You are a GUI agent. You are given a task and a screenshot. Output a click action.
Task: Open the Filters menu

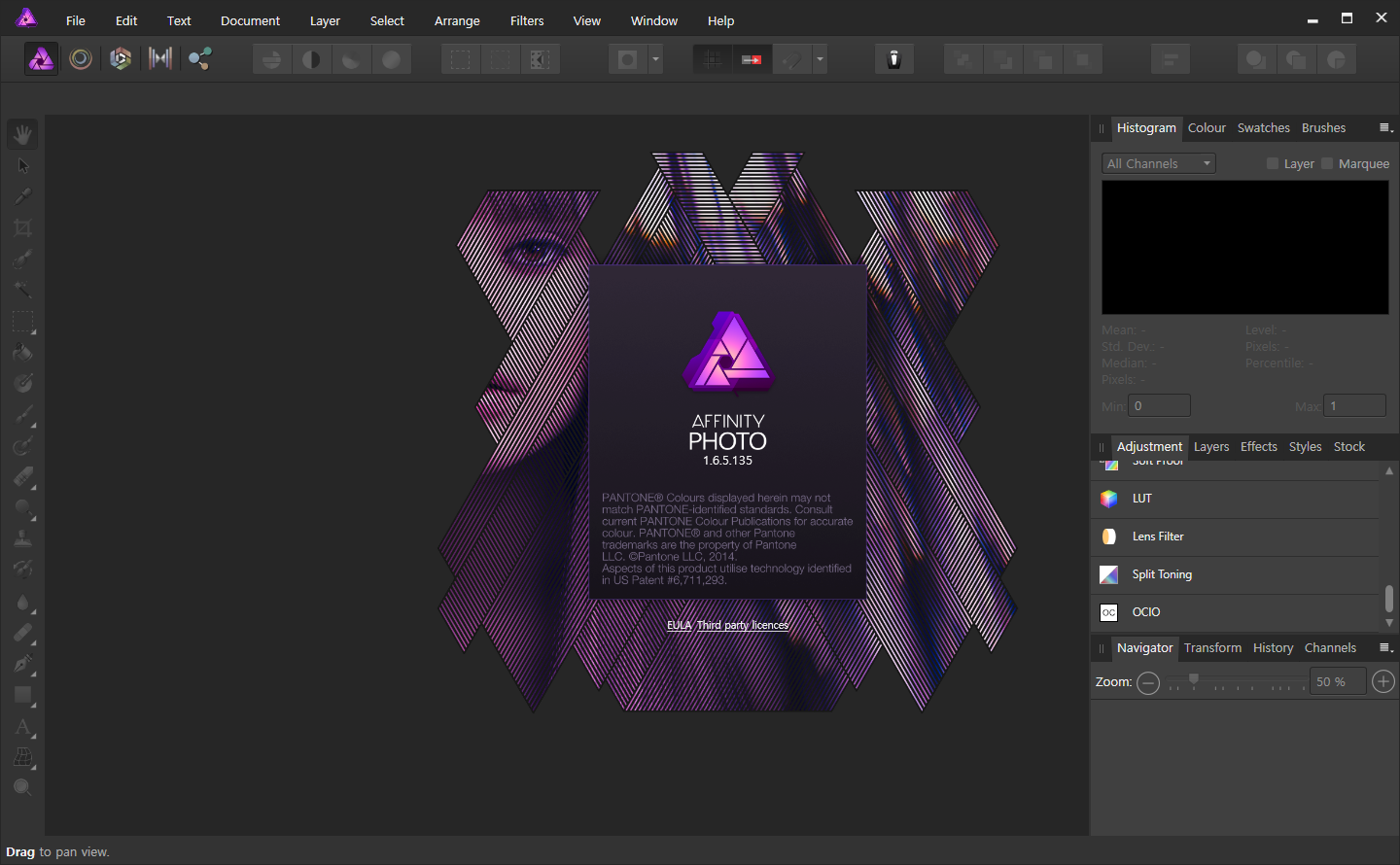click(527, 20)
